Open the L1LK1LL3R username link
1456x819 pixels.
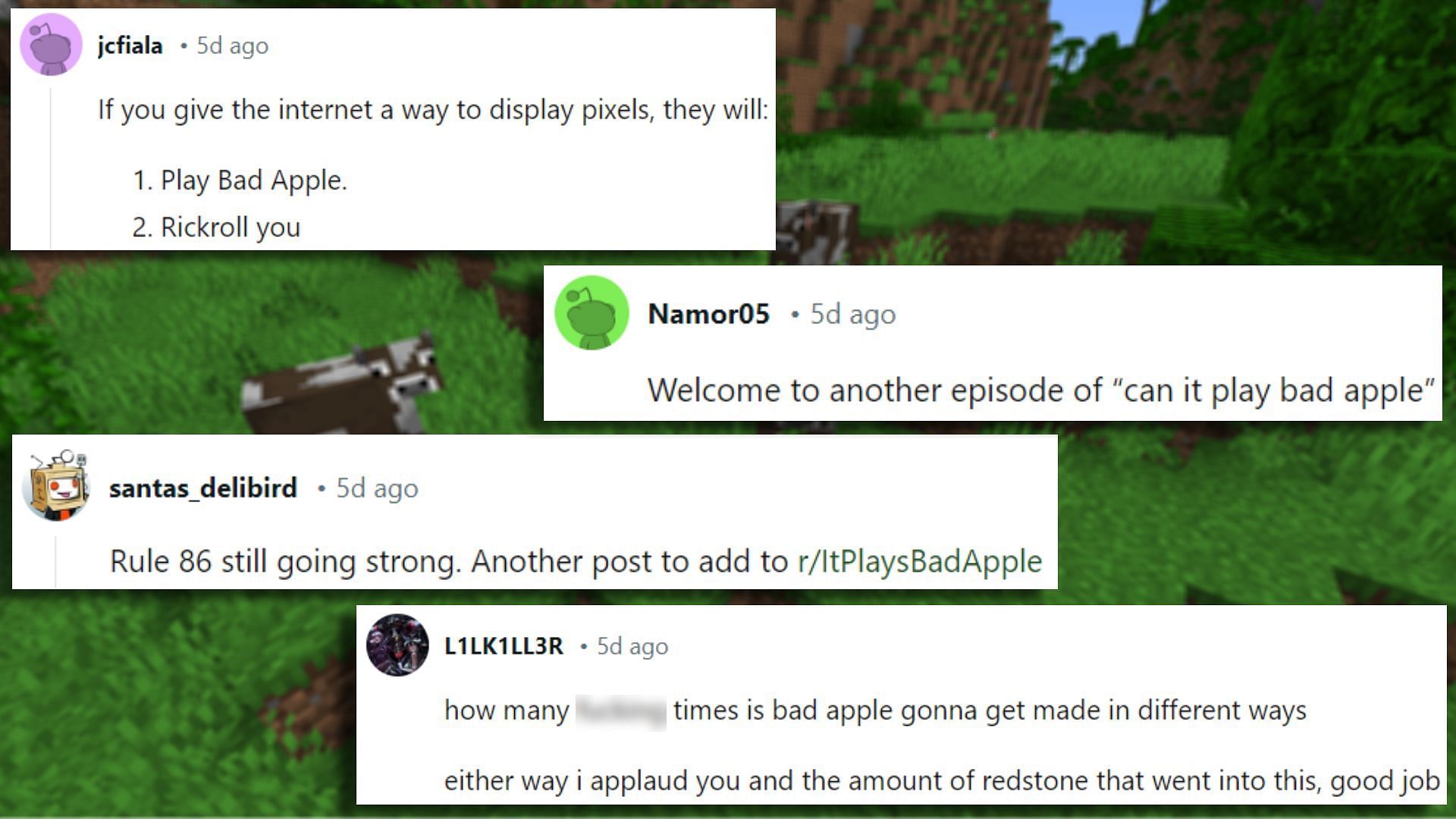[504, 646]
